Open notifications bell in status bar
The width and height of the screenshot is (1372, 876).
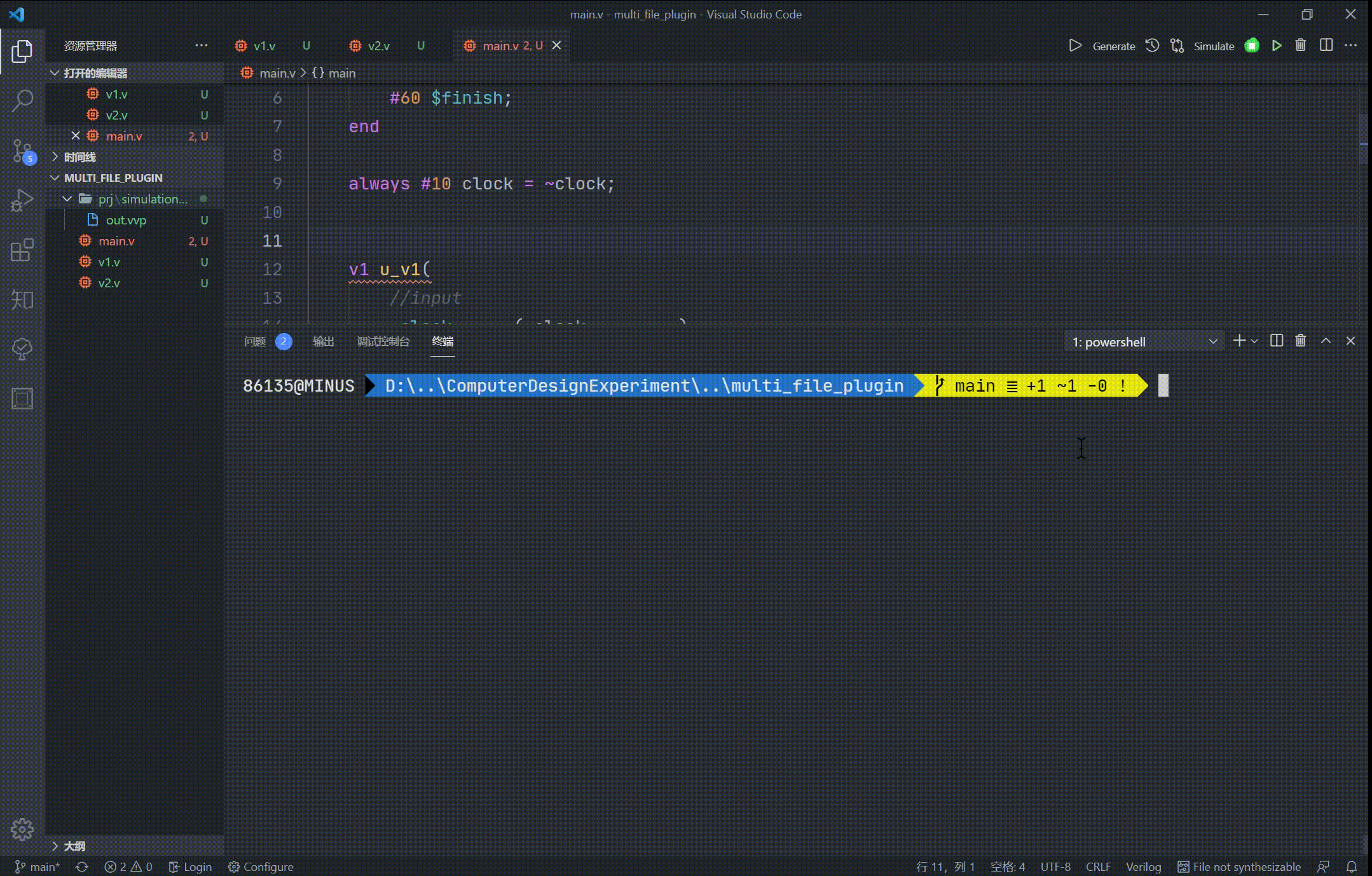(1352, 867)
